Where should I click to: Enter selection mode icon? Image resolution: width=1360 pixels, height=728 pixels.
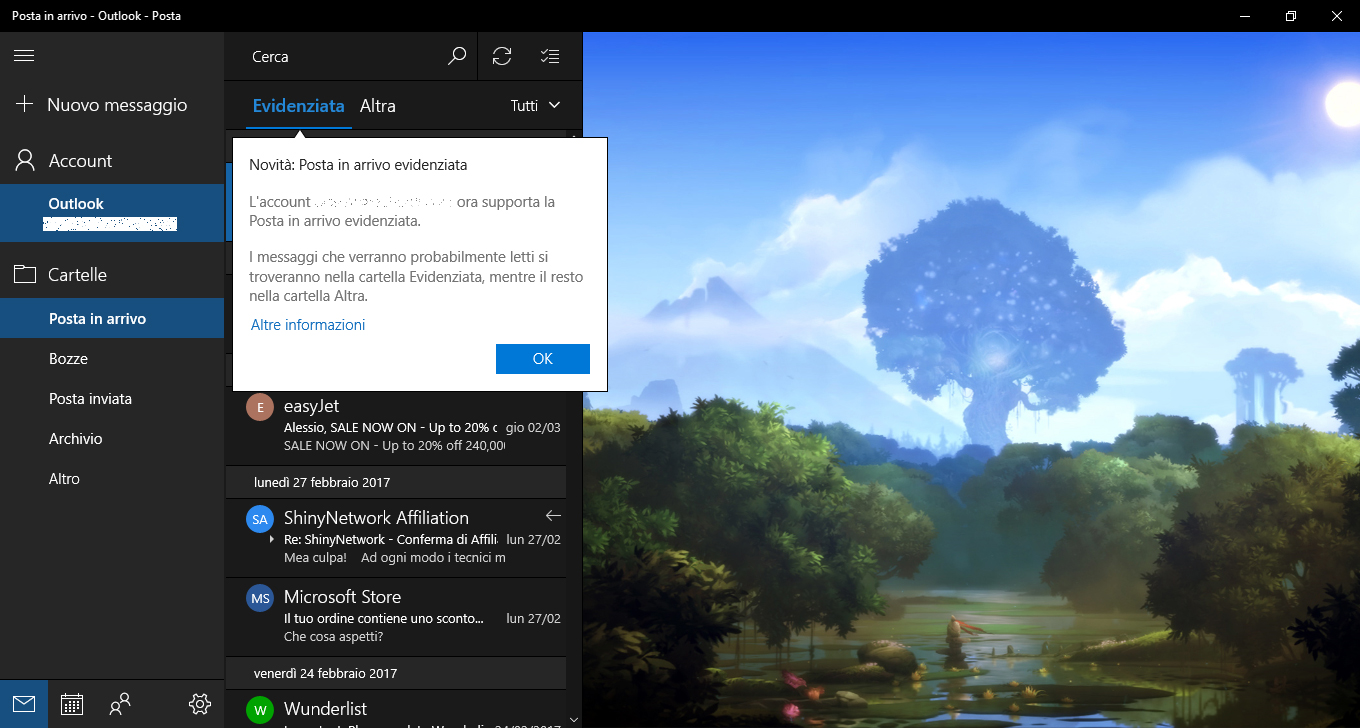(550, 56)
